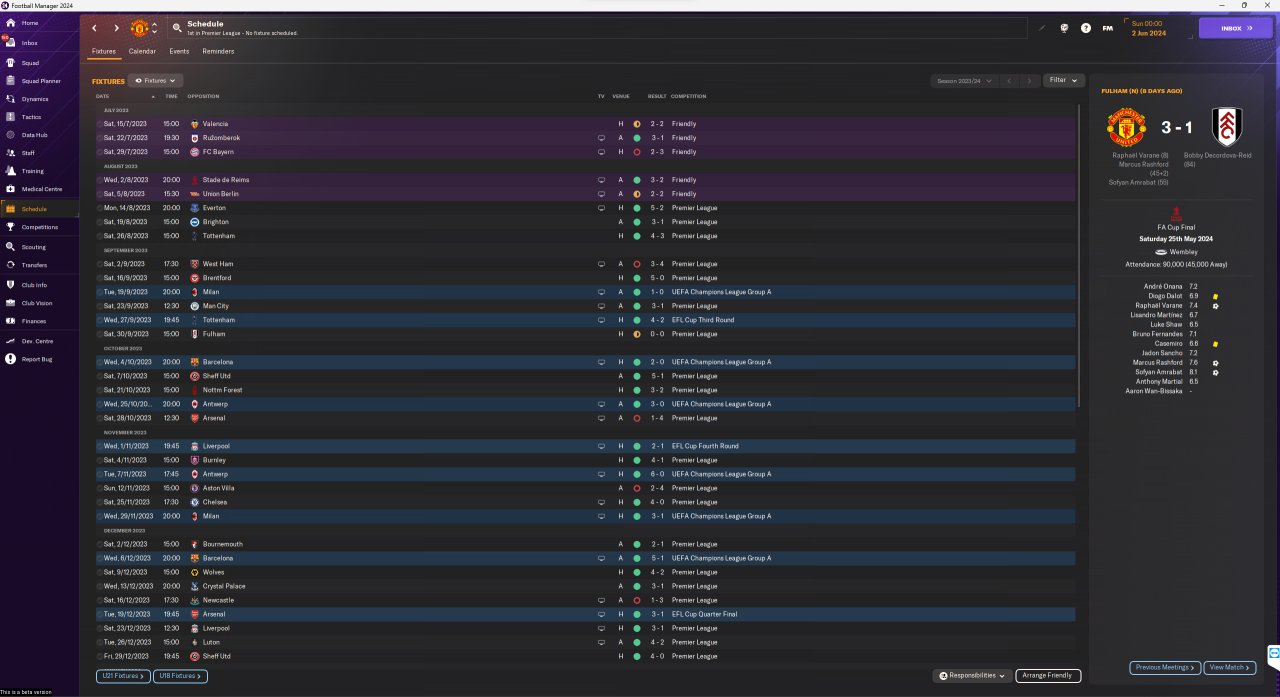Go to Squad in the sidebar

coord(30,62)
